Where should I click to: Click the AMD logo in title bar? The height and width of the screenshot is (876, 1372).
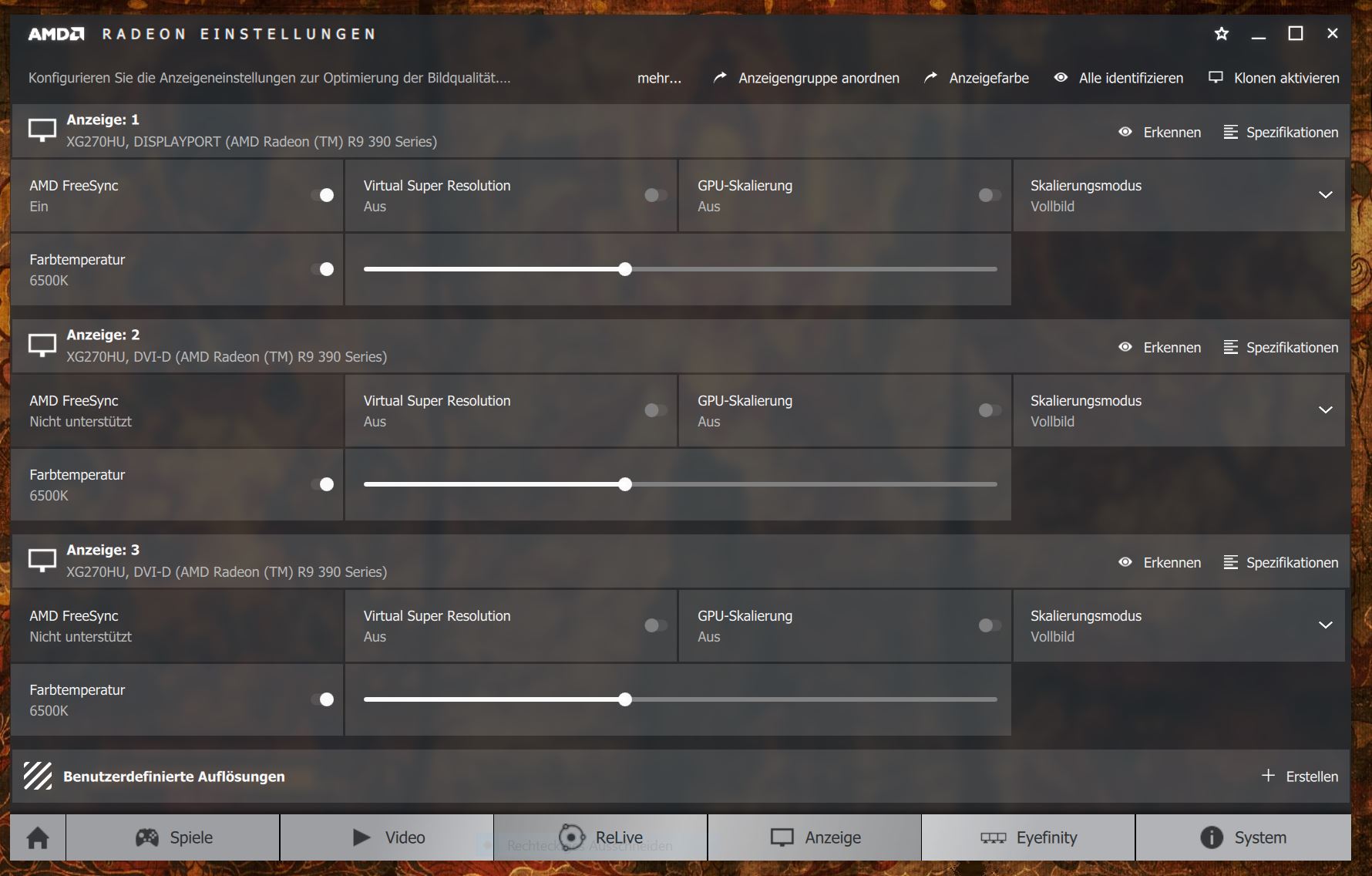pyautogui.click(x=56, y=34)
